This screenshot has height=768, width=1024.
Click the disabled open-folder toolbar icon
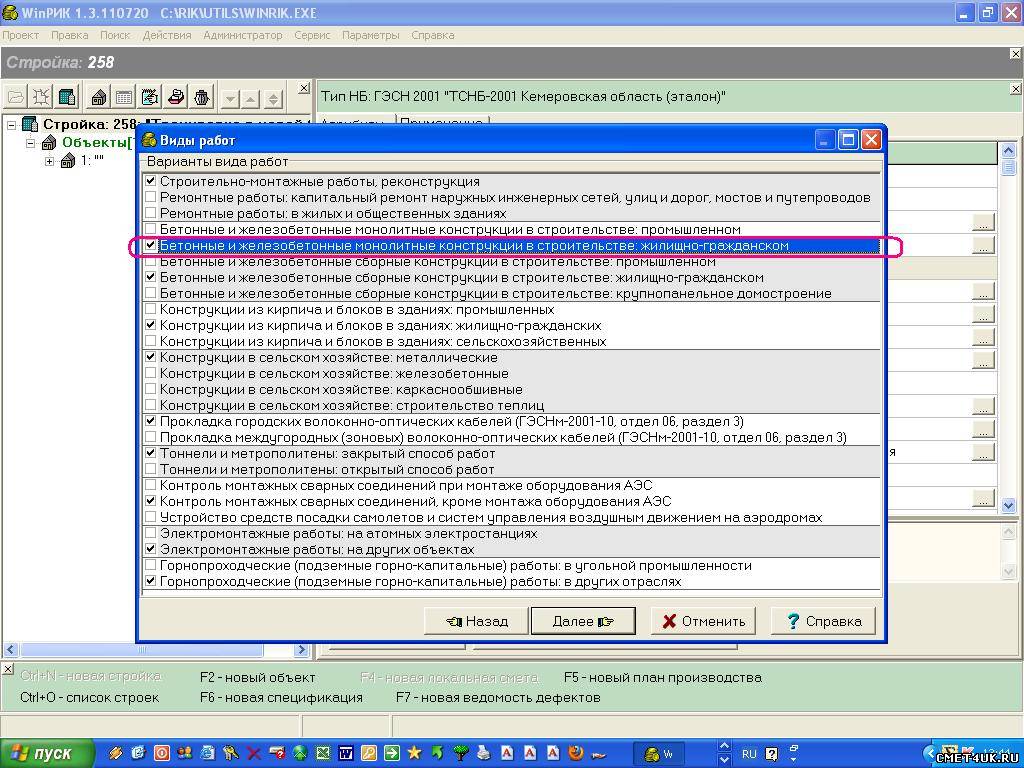point(16,98)
